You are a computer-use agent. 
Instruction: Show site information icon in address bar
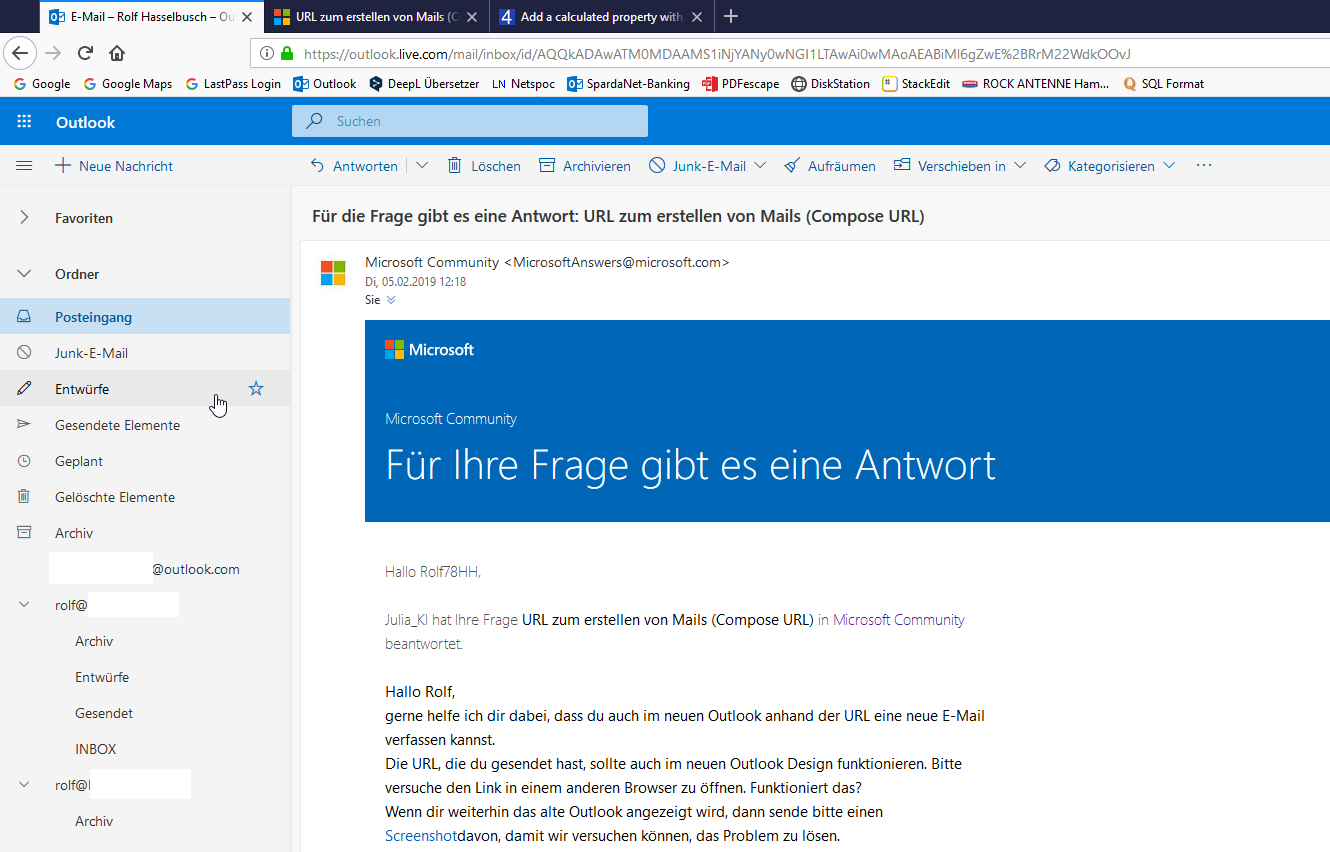click(267, 53)
